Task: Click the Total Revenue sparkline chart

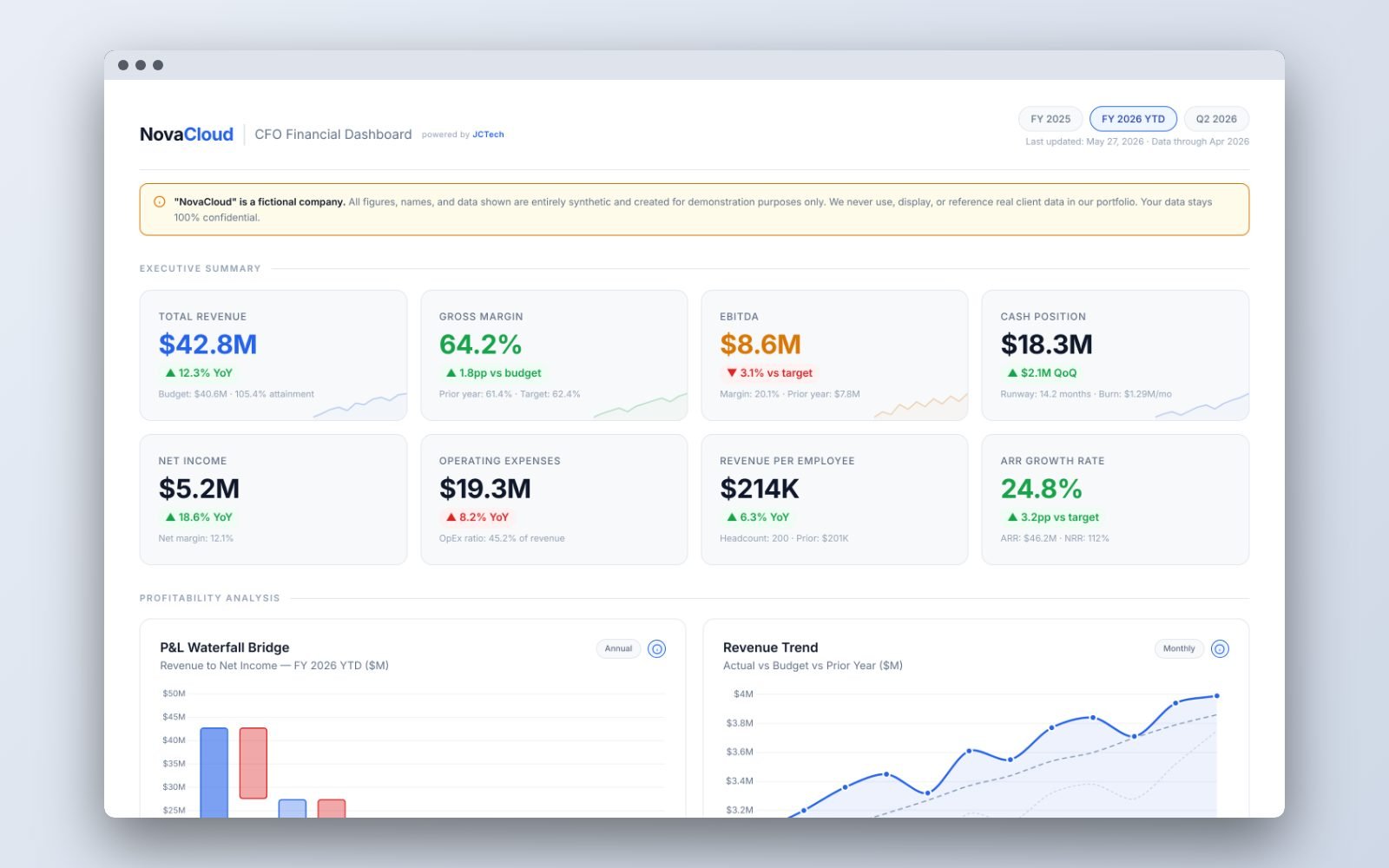Action: [359, 404]
